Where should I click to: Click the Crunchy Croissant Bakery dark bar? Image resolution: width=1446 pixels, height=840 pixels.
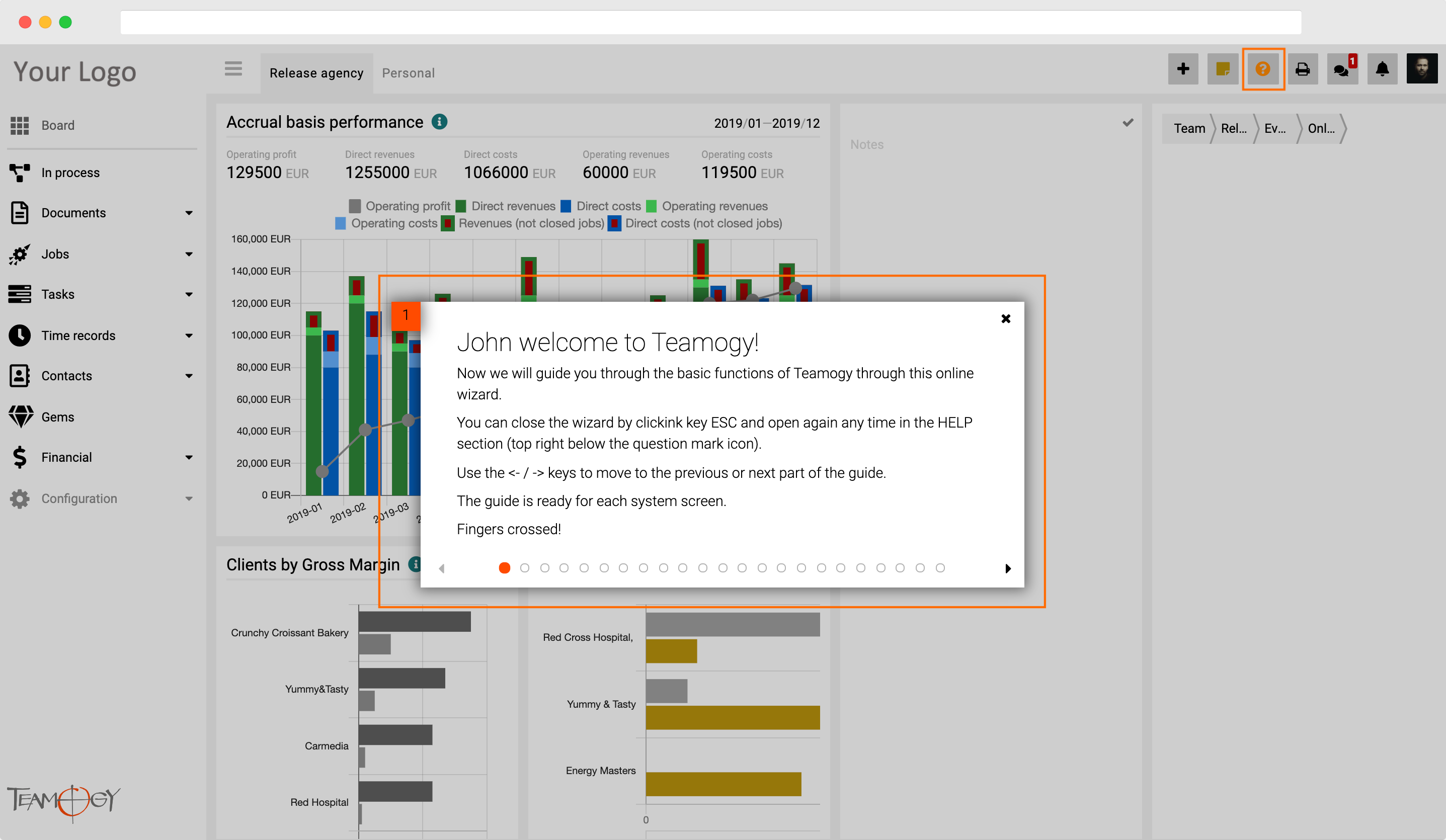pyautogui.click(x=415, y=621)
